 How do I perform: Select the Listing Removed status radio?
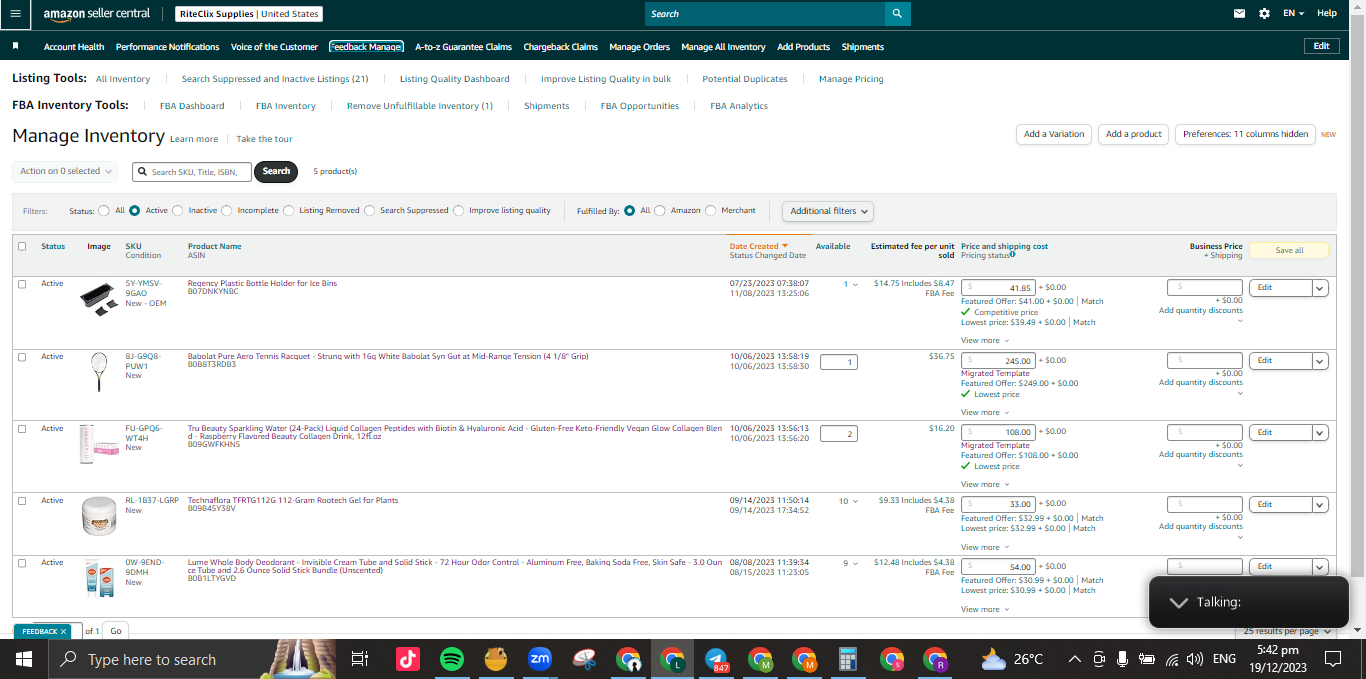tap(288, 211)
